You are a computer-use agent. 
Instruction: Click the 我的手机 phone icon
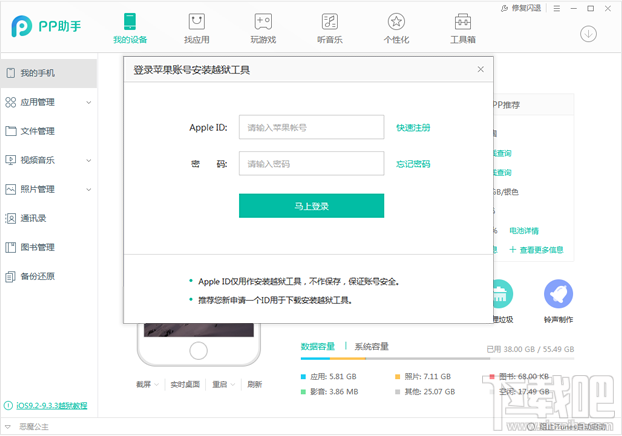point(11,73)
